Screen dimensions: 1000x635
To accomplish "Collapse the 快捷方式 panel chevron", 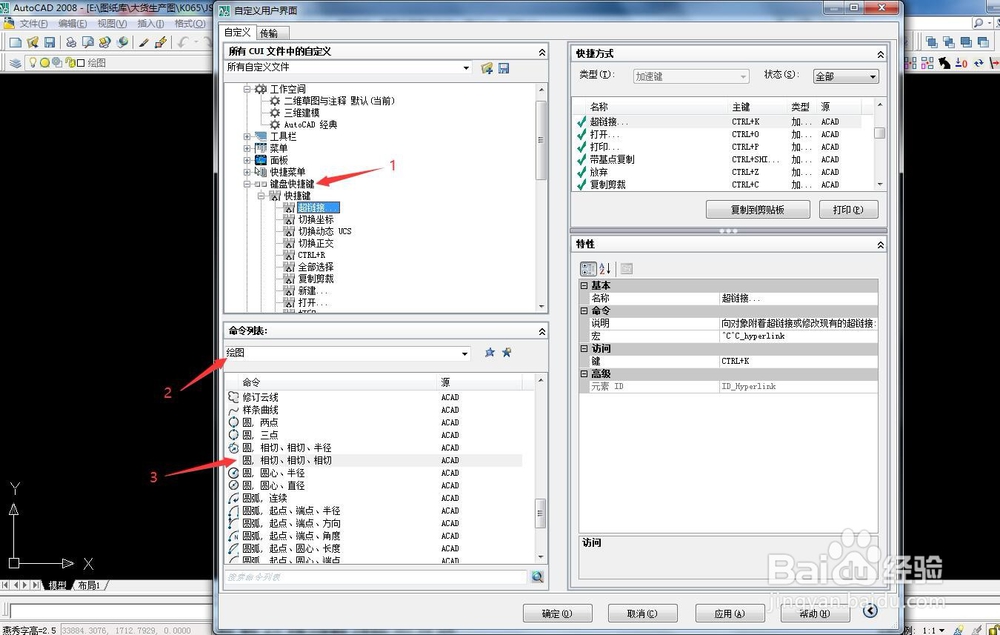I will tap(880, 55).
